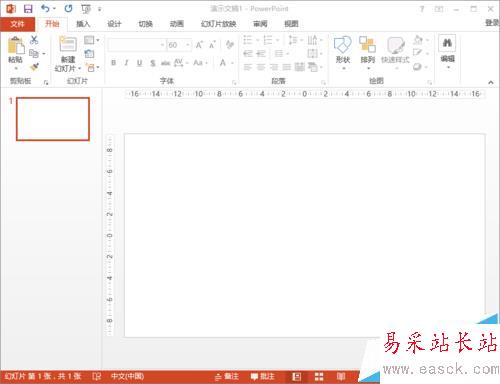The image size is (500, 384).
Task: Open Numbering list dropdown
Action: pyautogui.click(x=277, y=40)
